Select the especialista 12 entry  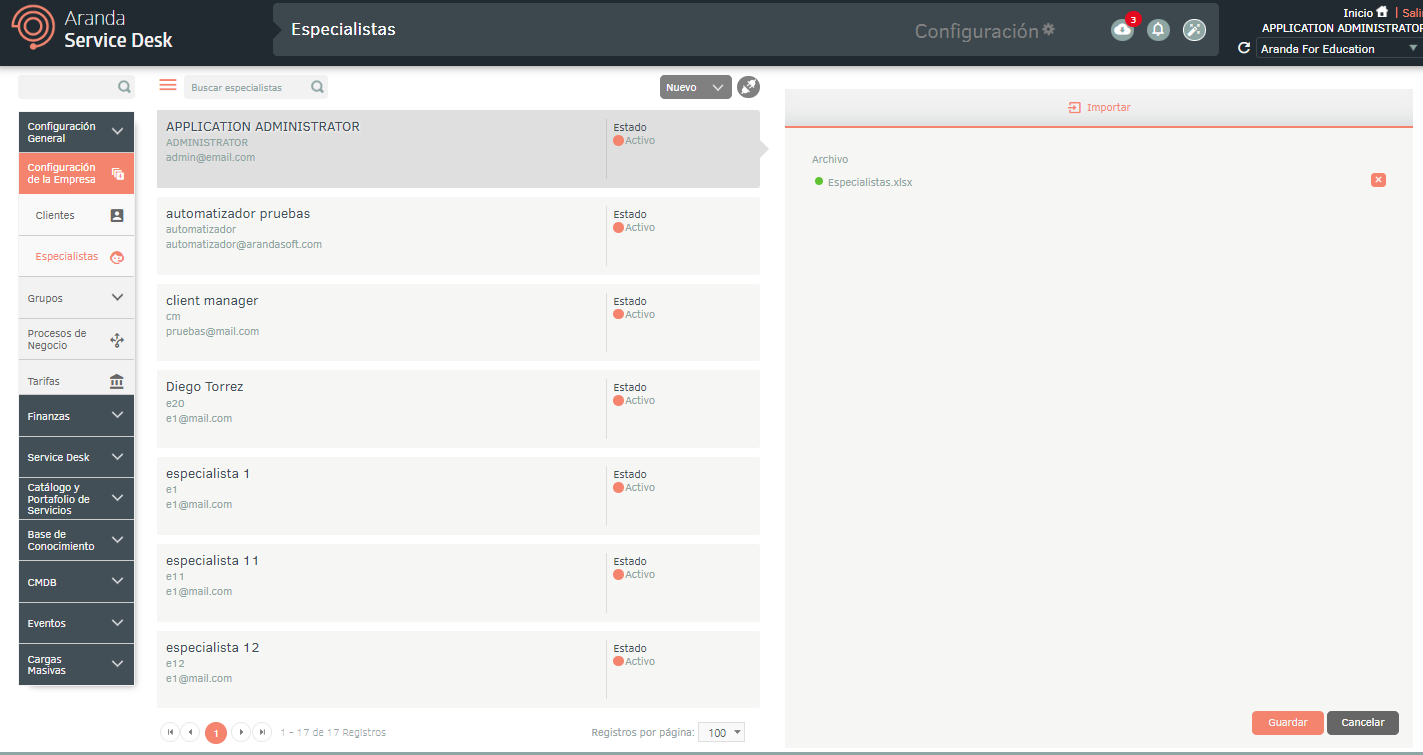pos(458,669)
